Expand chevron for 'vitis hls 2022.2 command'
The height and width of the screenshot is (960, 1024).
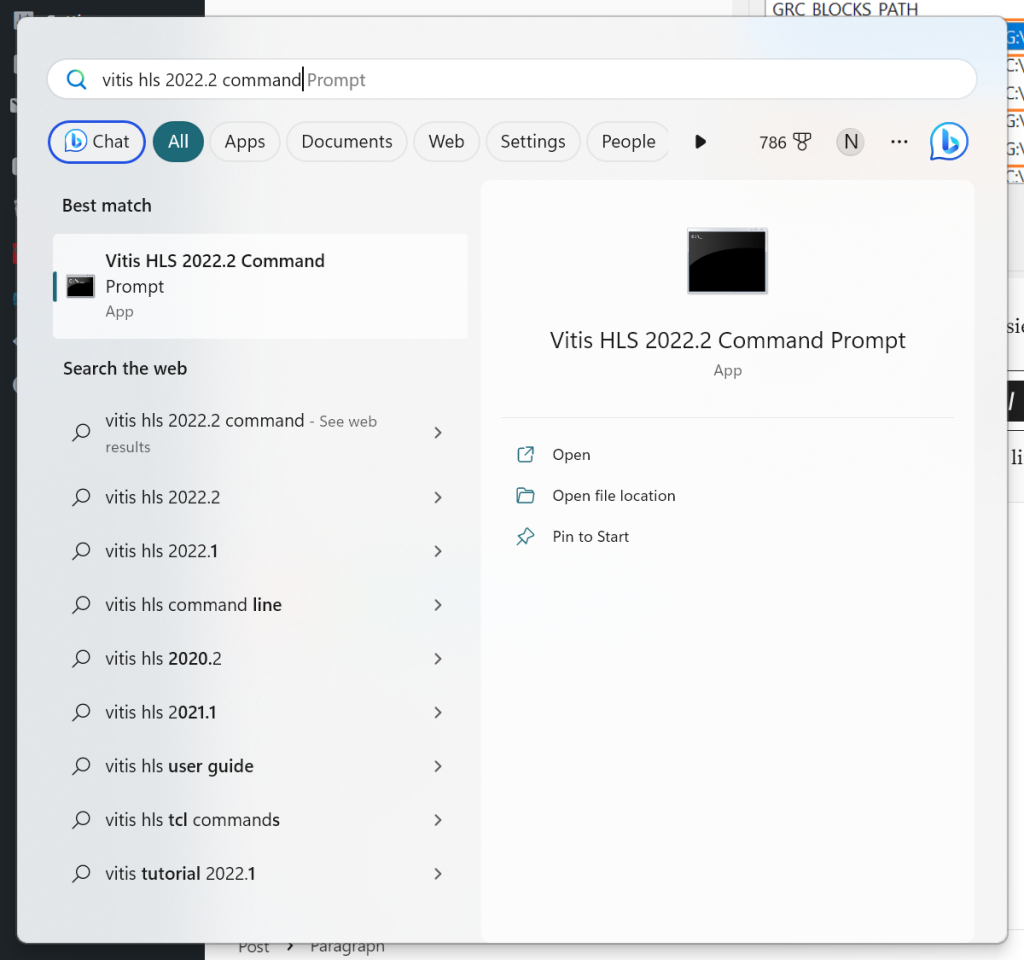438,433
